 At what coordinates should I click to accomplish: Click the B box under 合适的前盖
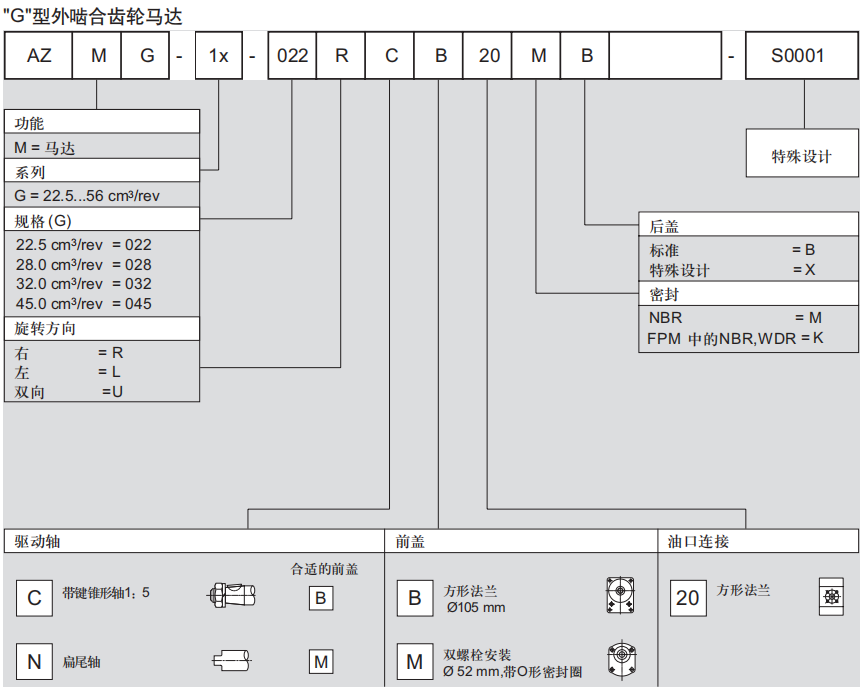pyautogui.click(x=320, y=598)
